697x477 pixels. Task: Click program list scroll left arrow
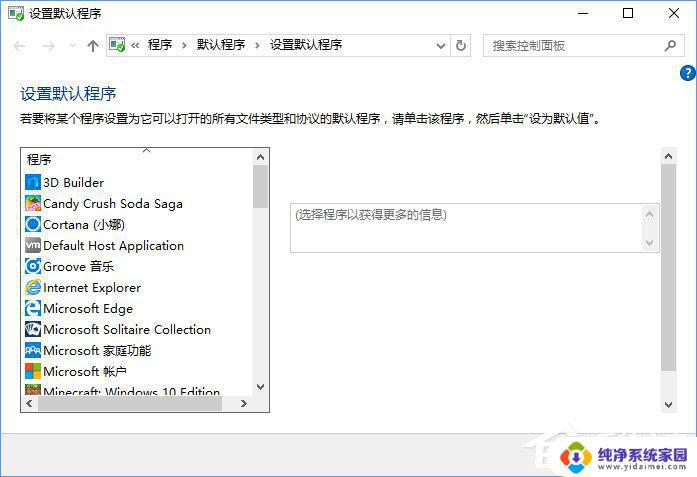tap(29, 404)
